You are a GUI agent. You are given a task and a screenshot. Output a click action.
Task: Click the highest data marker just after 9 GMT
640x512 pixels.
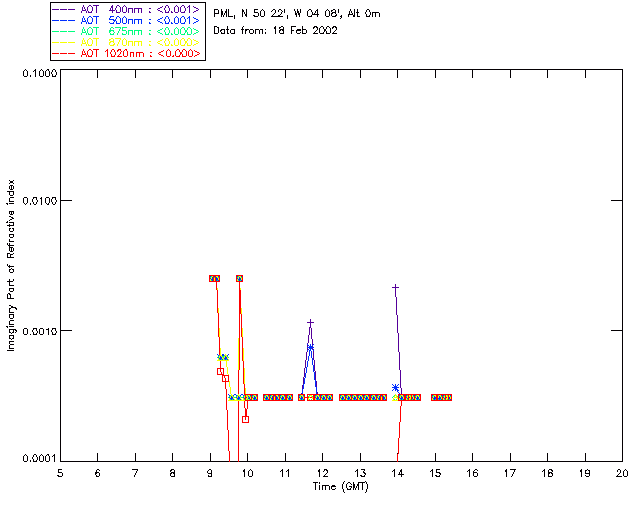click(215, 278)
